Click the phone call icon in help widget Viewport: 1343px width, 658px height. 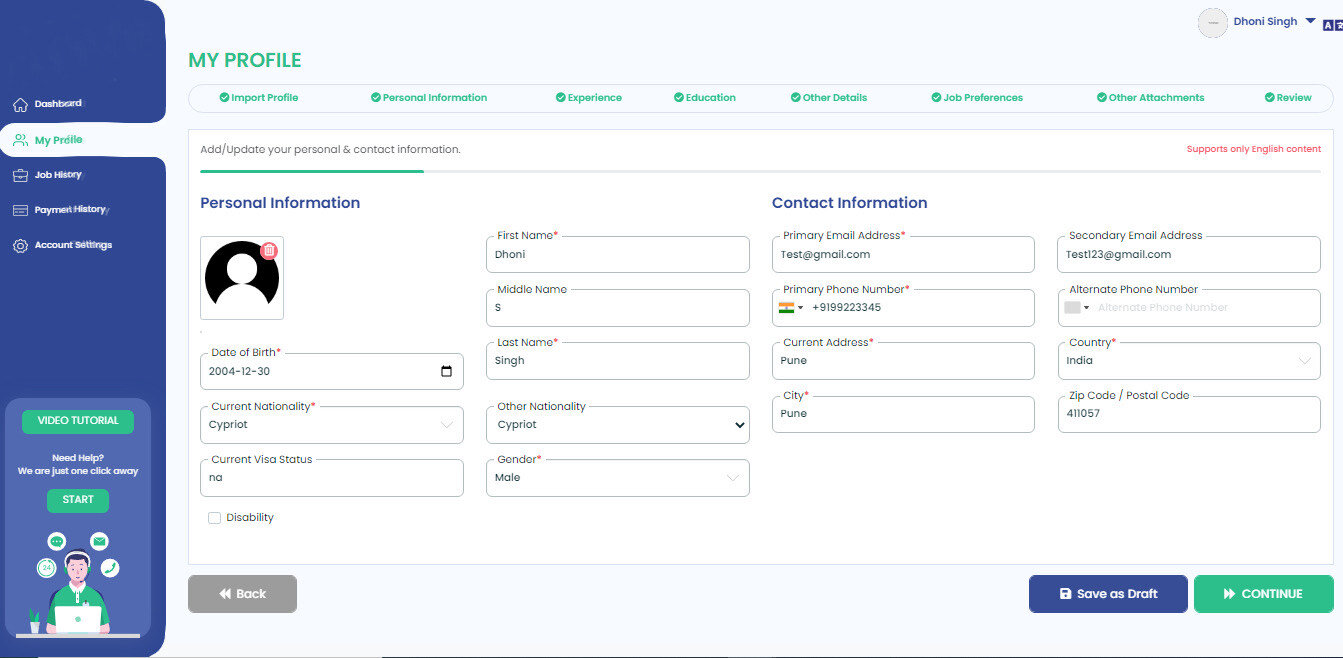[110, 568]
